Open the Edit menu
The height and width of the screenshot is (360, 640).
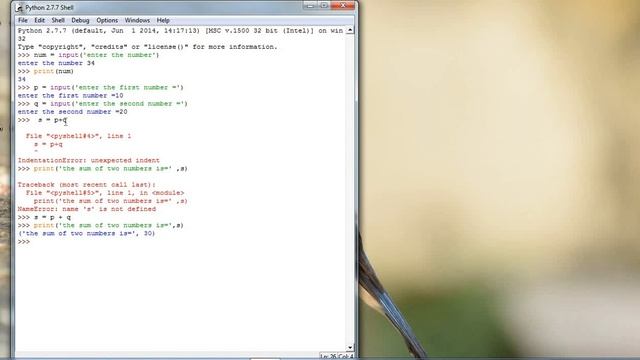[40, 20]
